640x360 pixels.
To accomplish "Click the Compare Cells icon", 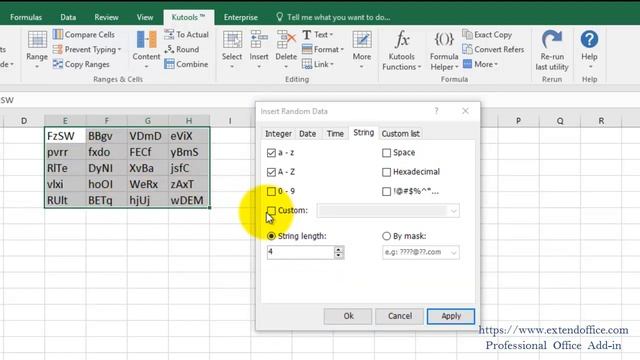I will point(58,35).
